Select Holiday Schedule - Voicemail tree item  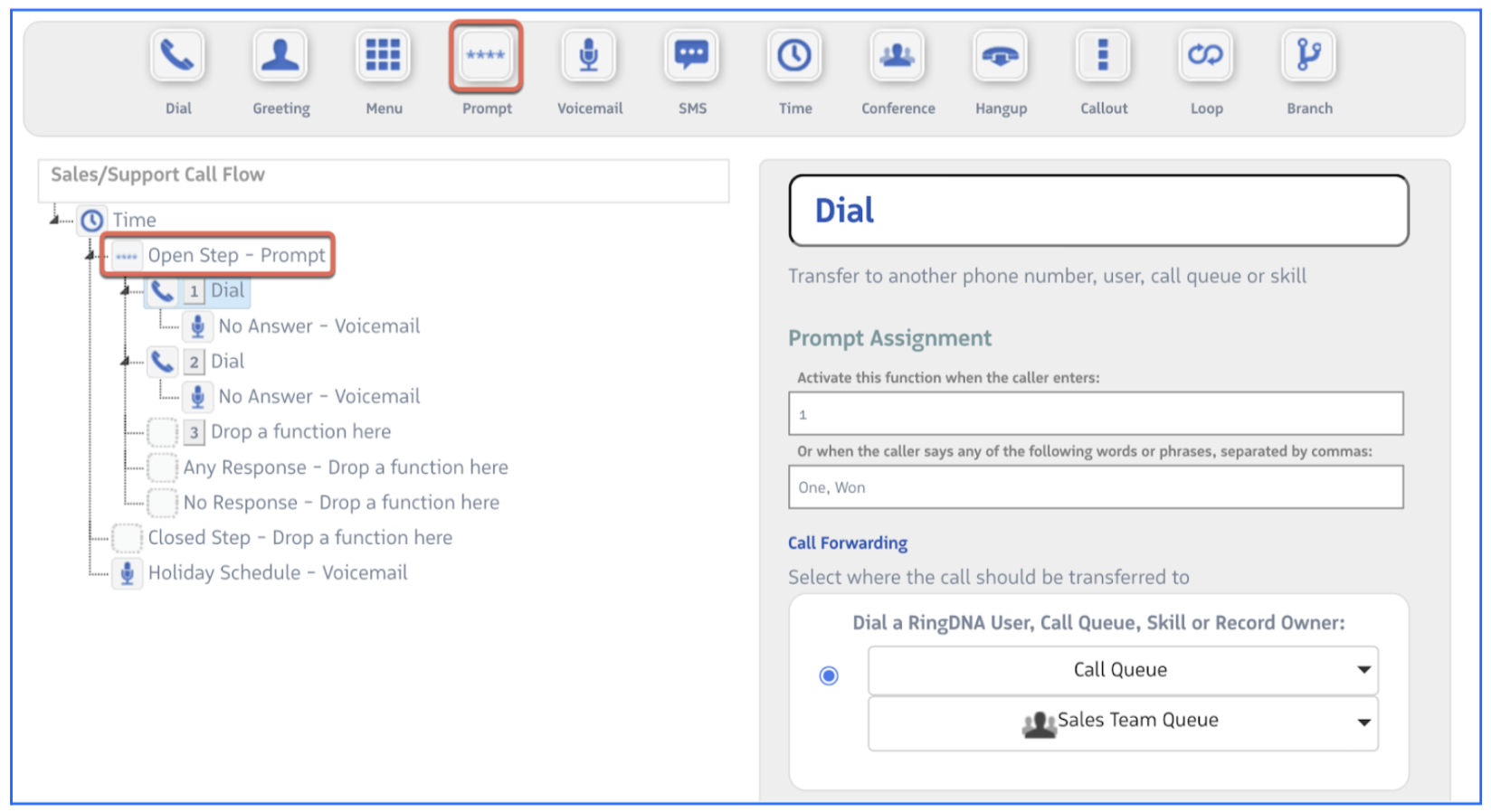click(x=277, y=573)
